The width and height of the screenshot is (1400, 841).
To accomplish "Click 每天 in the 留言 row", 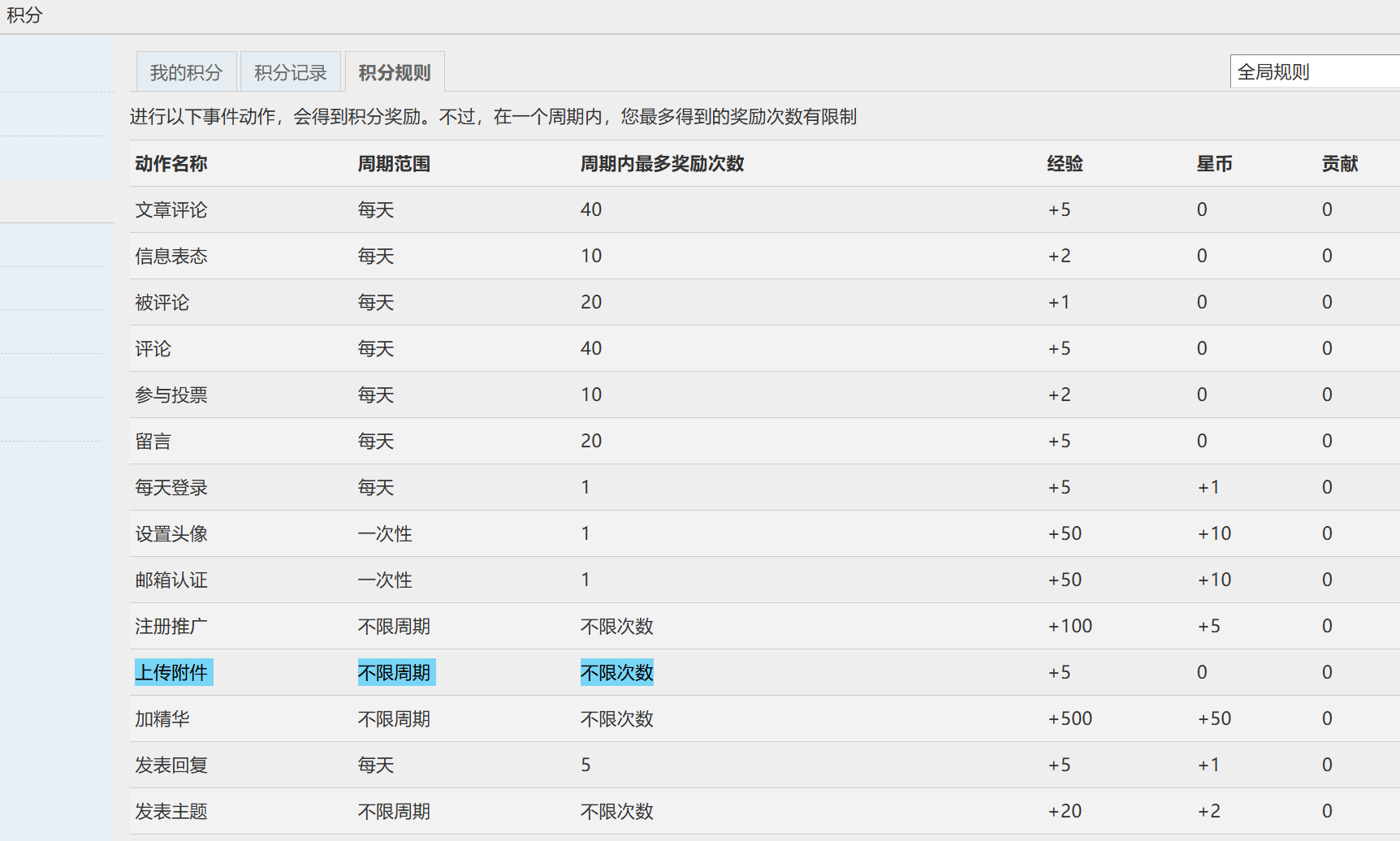I will pyautogui.click(x=376, y=441).
